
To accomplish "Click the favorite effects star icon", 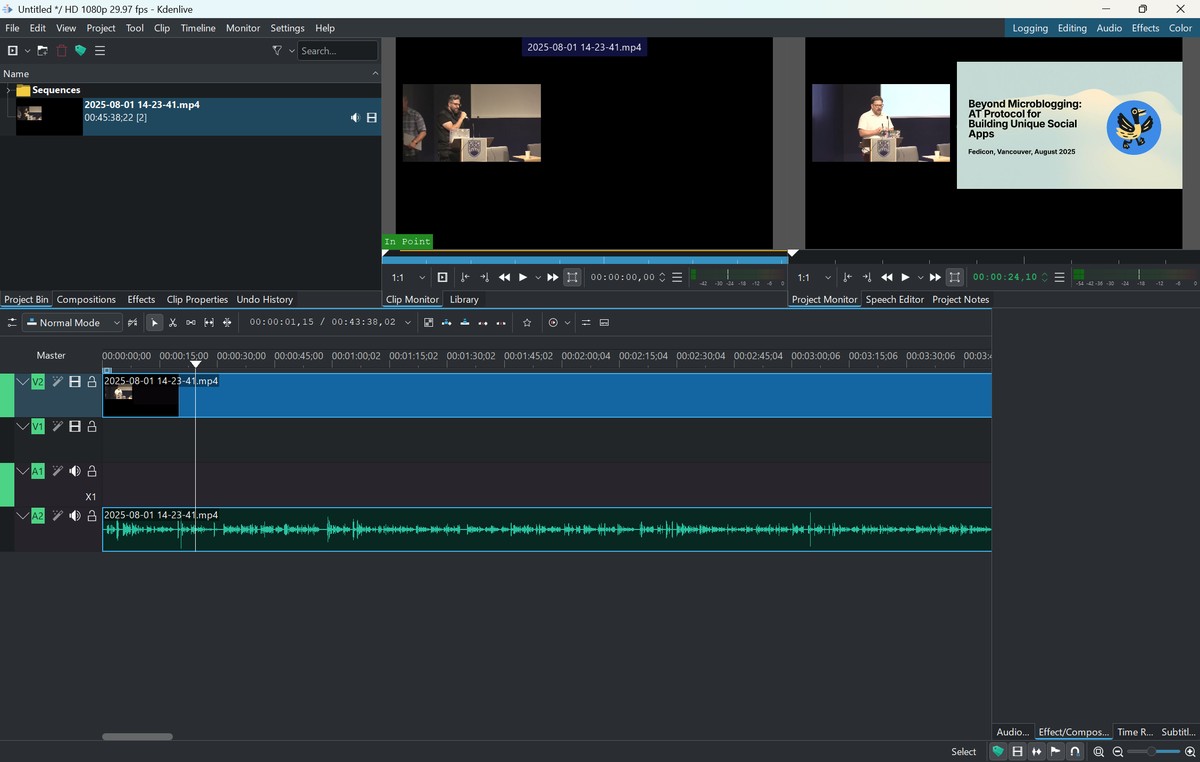I will (527, 323).
